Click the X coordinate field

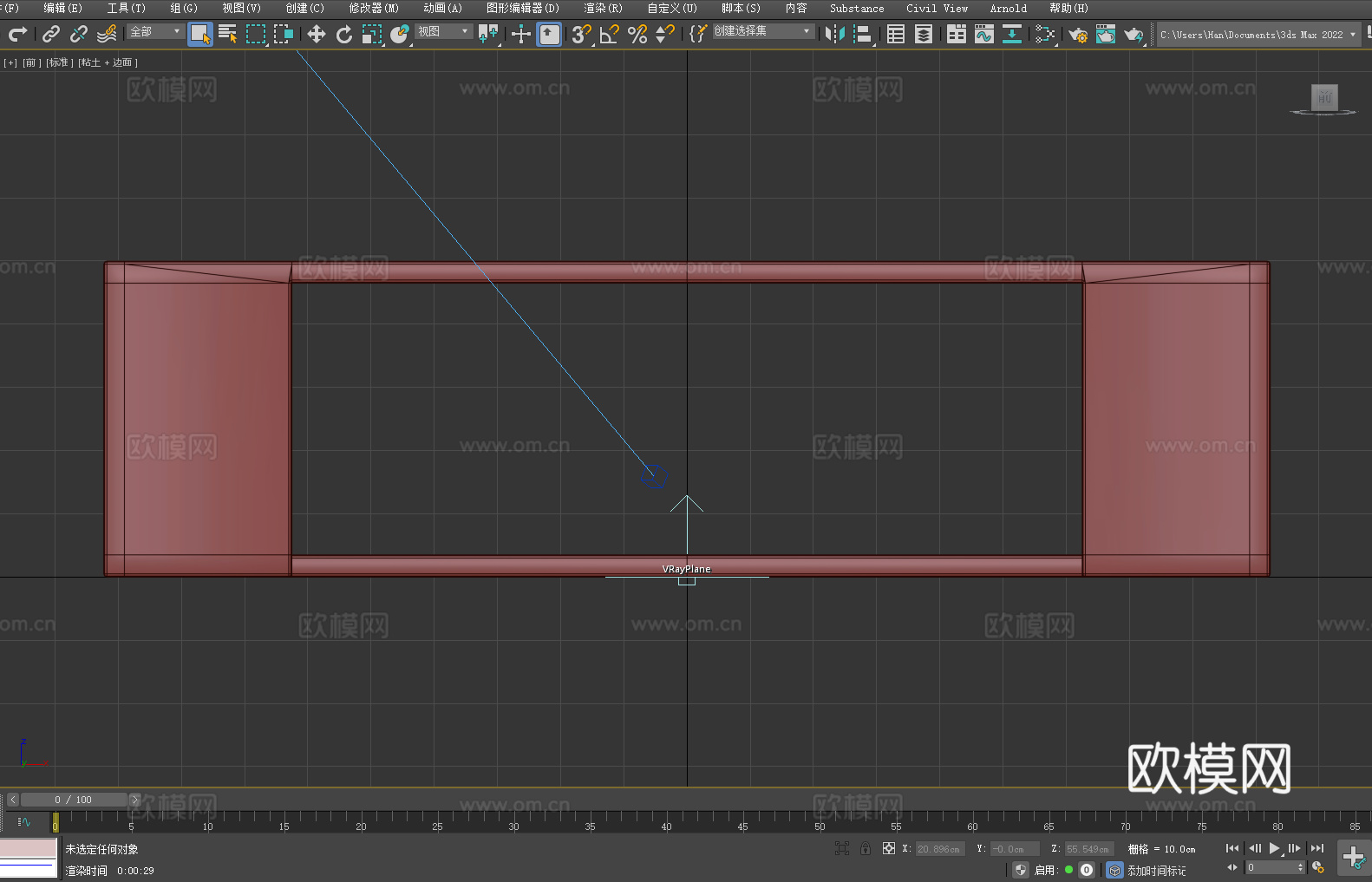[939, 849]
